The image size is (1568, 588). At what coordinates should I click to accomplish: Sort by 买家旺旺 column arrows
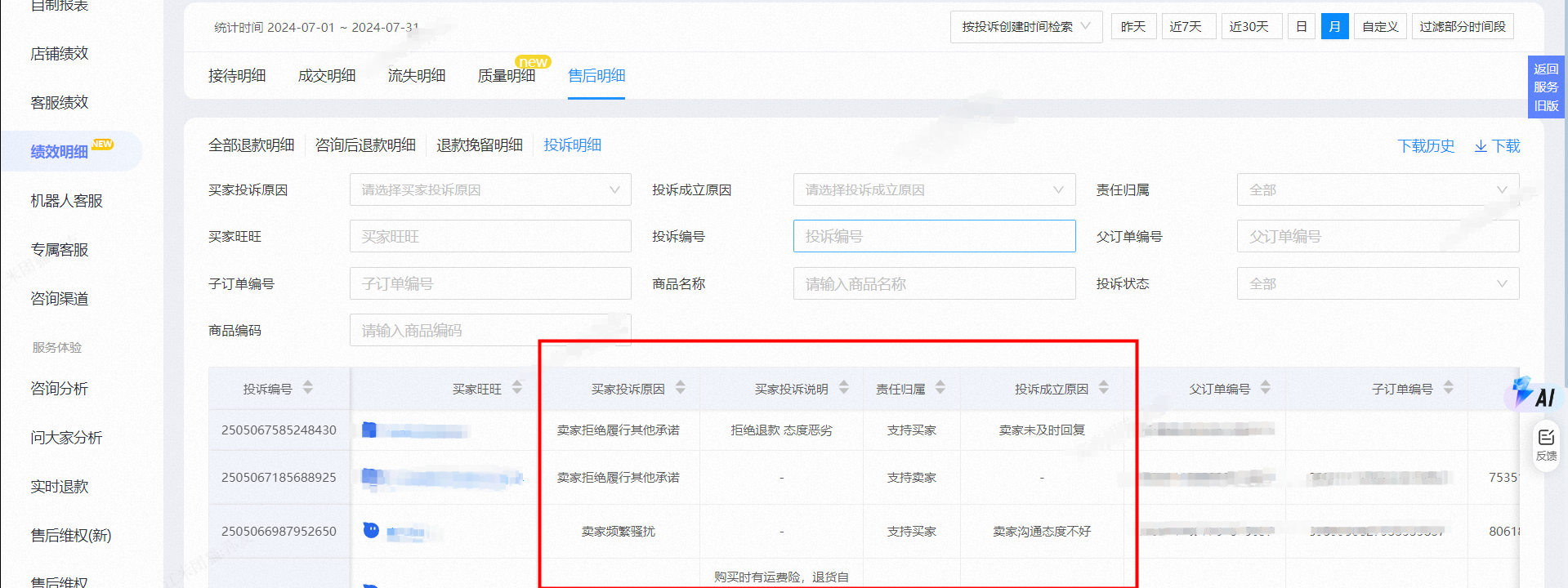517,387
